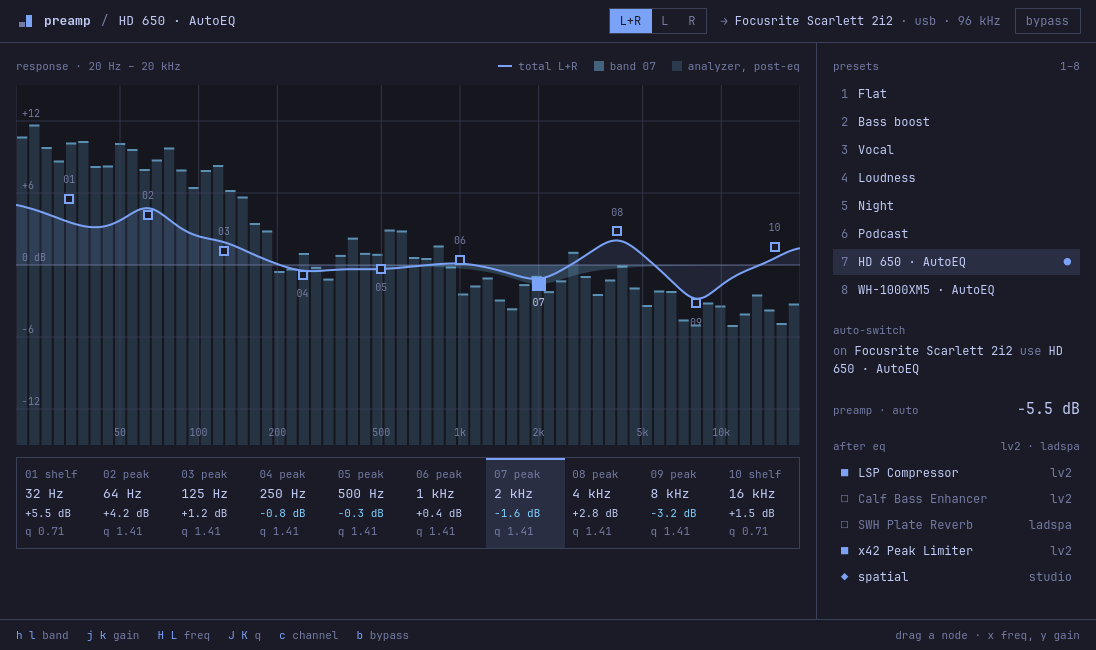Choose the Loudness preset

pyautogui.click(x=956, y=178)
